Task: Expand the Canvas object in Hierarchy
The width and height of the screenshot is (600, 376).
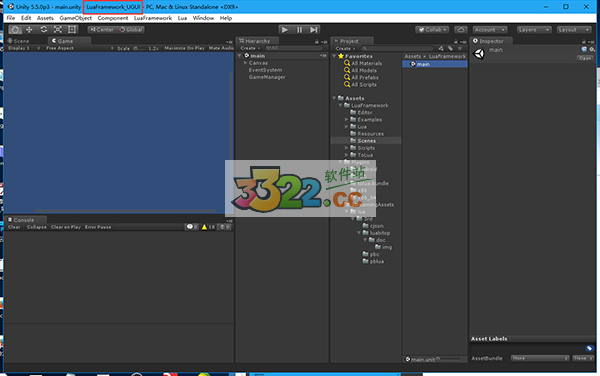Action: (x=245, y=63)
